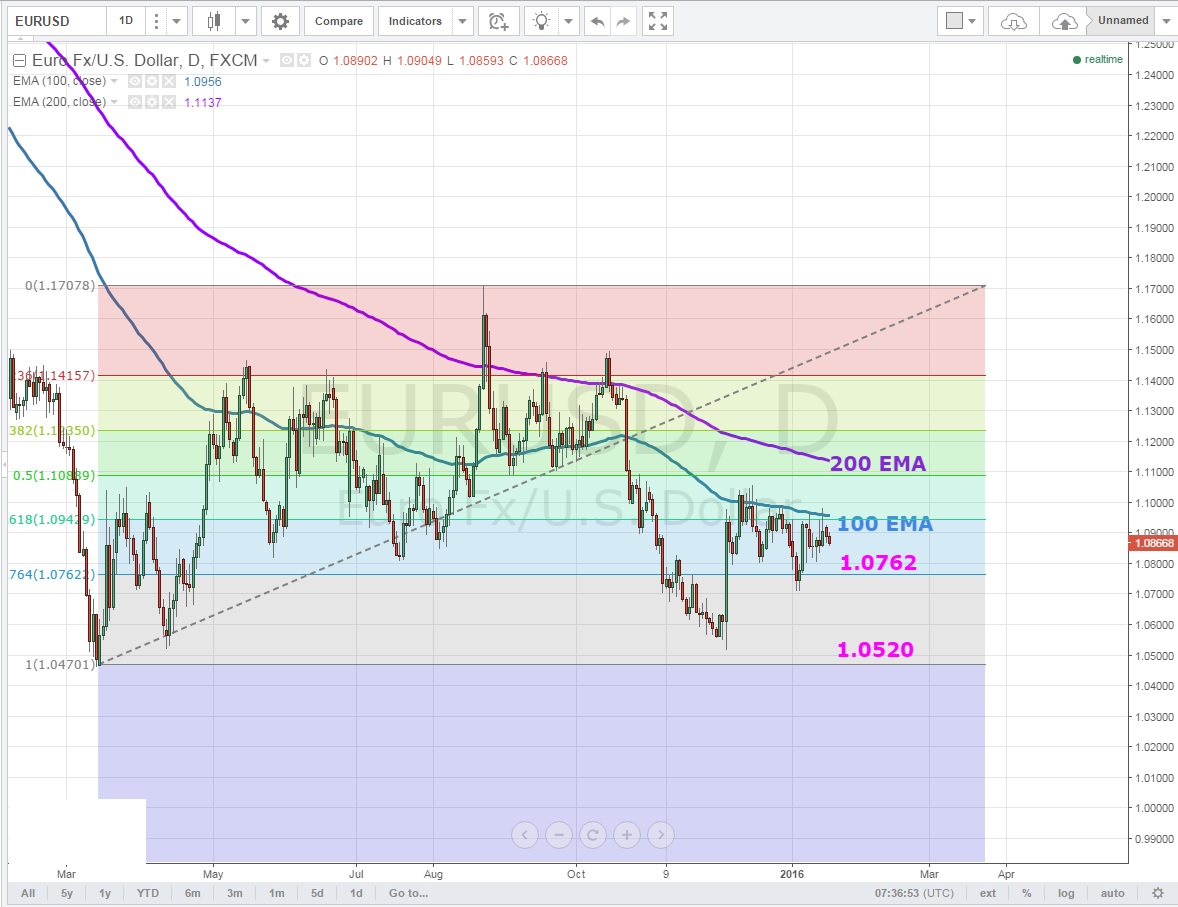
Task: Enable percent scale with % button
Action: 1026,893
